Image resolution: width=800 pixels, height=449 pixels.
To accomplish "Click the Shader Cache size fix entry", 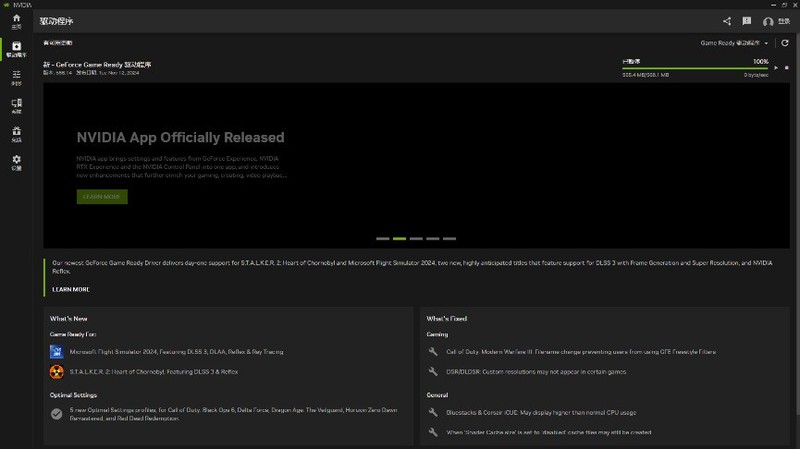I will tap(549, 432).
